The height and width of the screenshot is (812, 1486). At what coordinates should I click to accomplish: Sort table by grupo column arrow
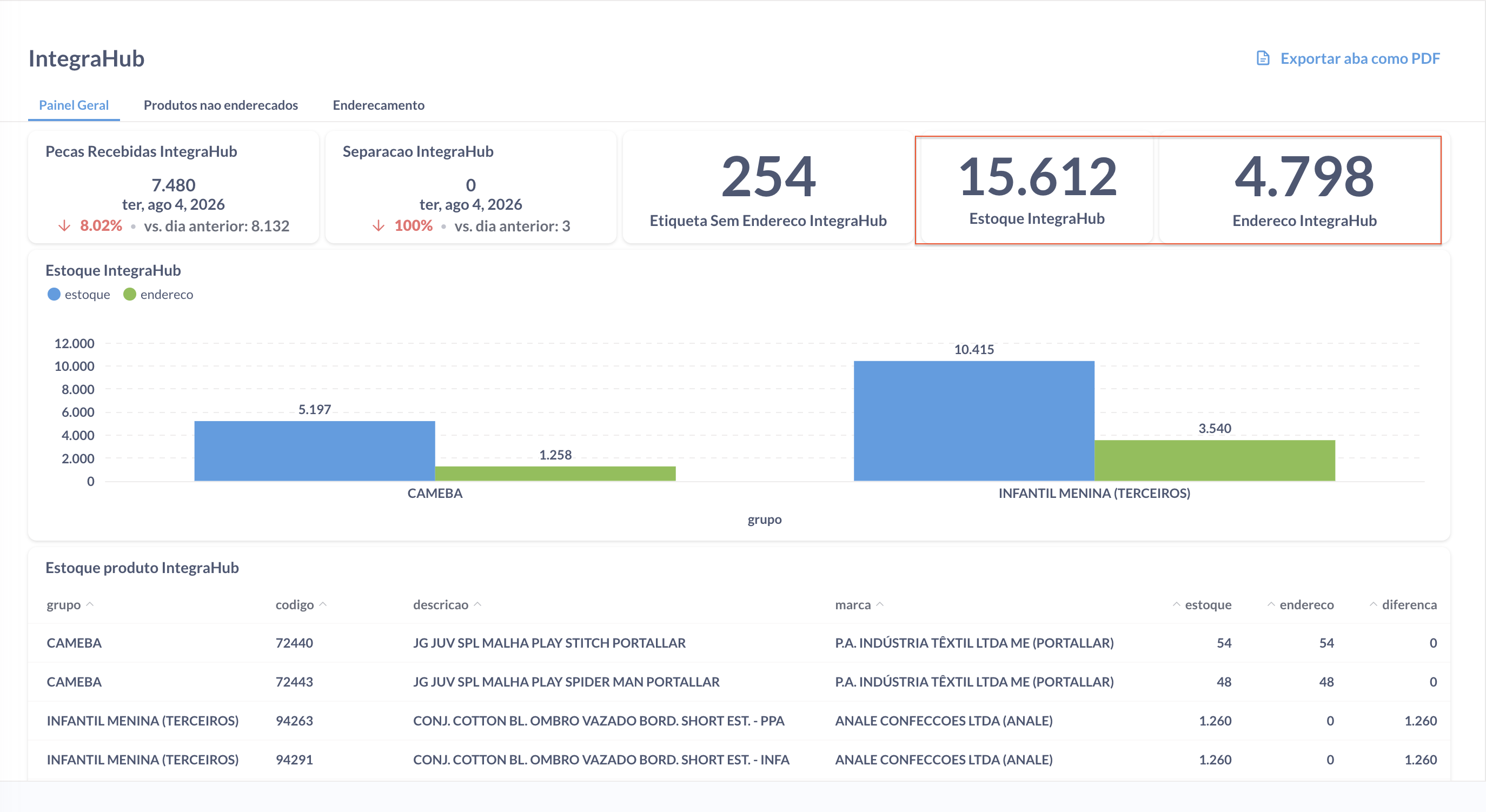point(90,604)
